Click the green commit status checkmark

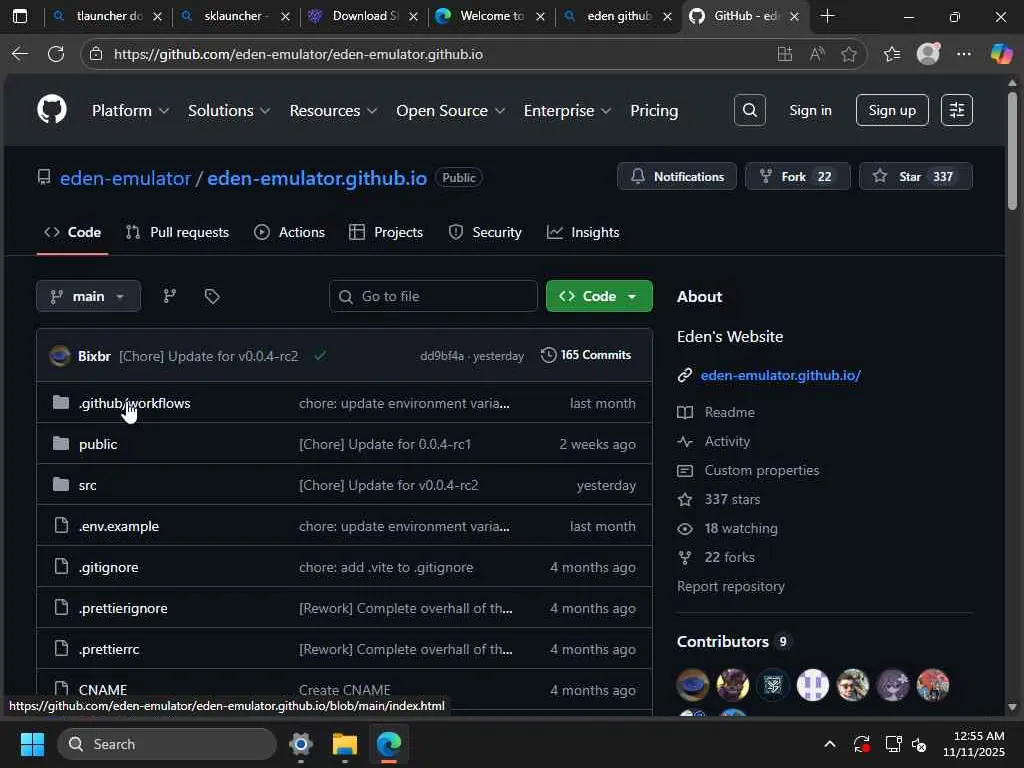coord(320,356)
